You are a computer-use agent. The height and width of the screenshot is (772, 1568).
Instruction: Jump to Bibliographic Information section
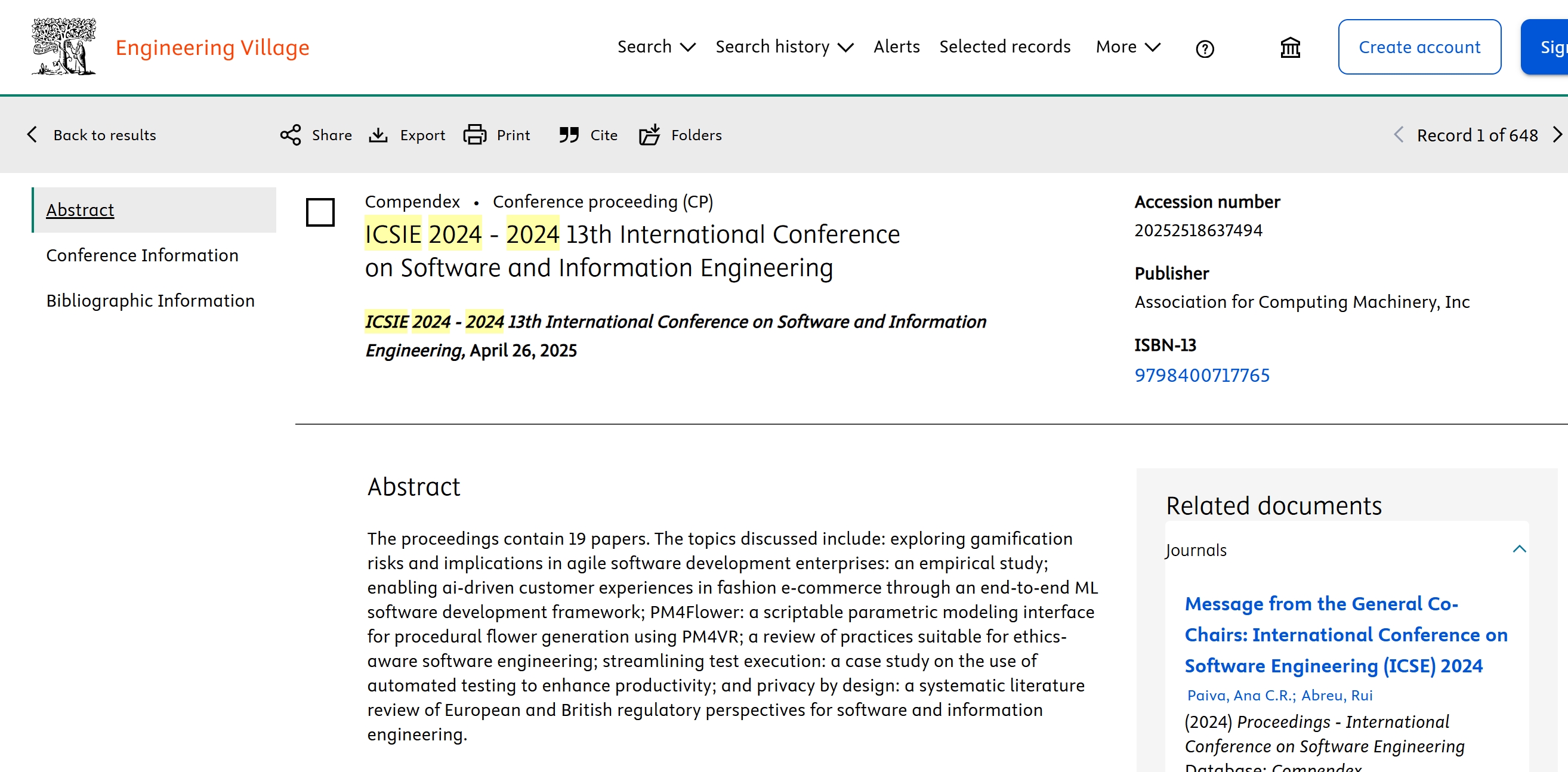(150, 301)
